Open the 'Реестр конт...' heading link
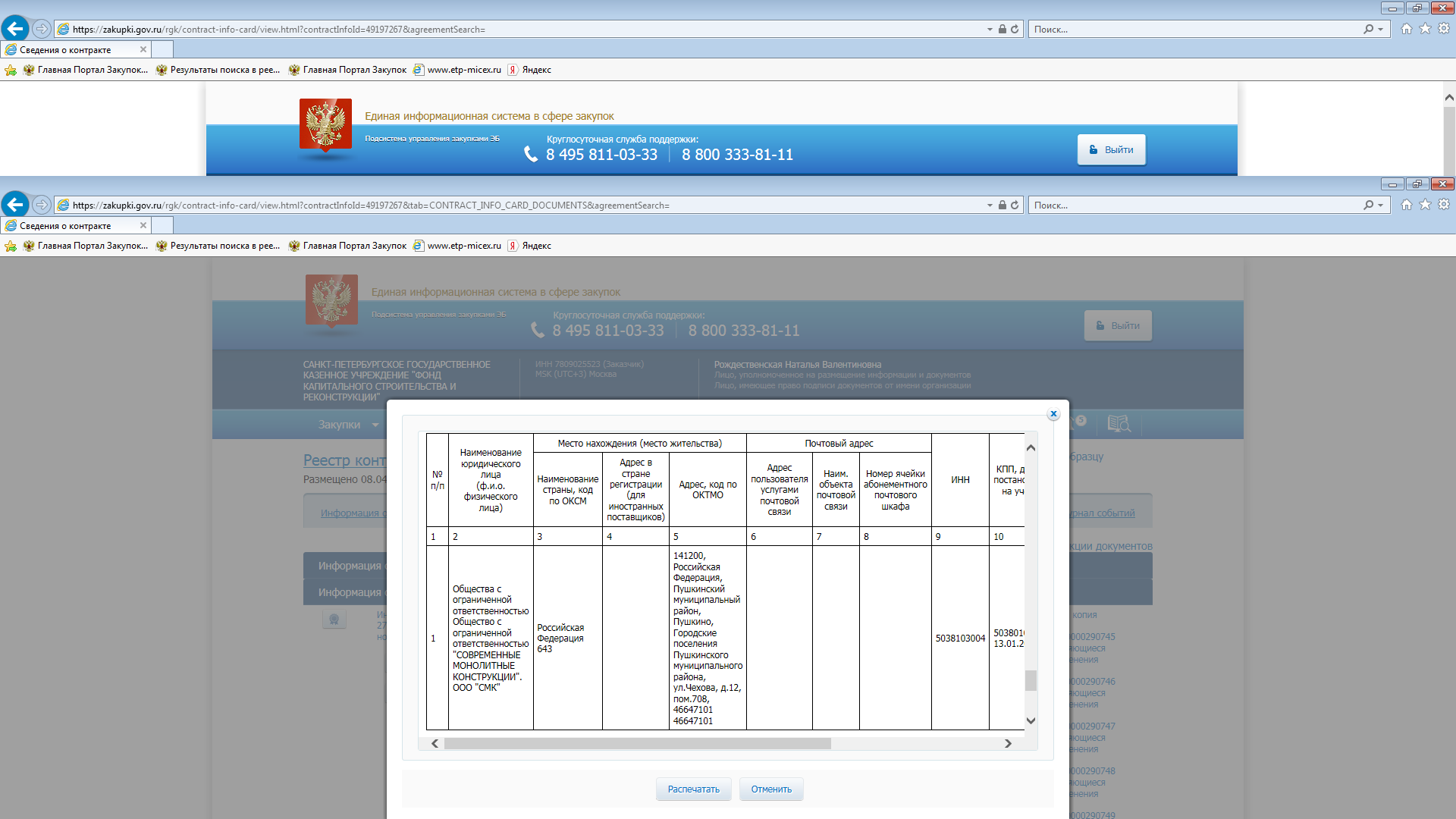Screen dimensions: 1456x819 (344, 460)
